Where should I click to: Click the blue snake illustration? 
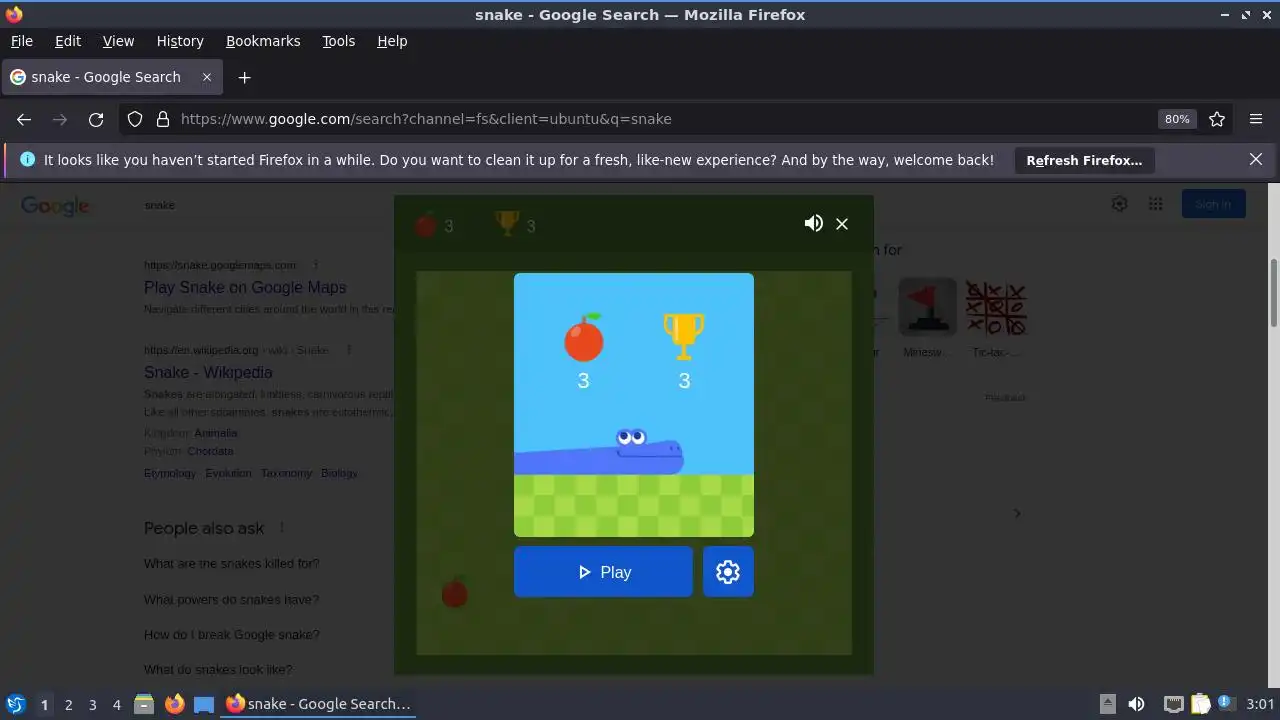tap(600, 452)
